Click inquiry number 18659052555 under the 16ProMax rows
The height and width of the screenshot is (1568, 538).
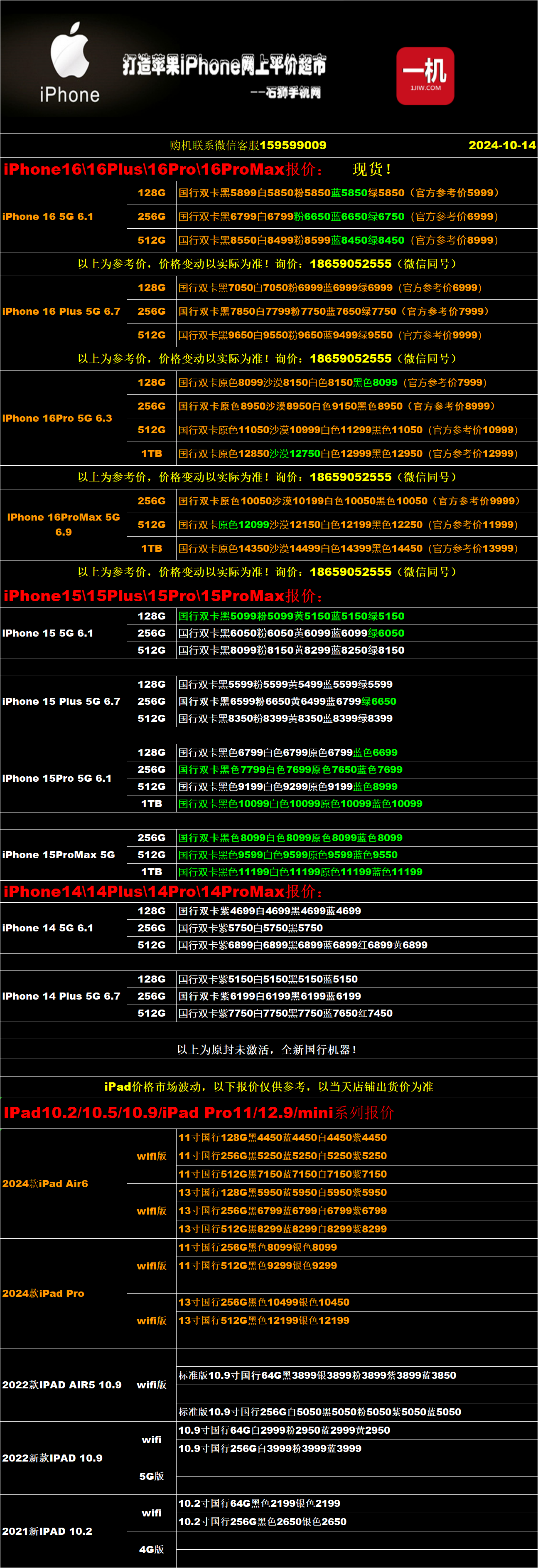click(351, 572)
